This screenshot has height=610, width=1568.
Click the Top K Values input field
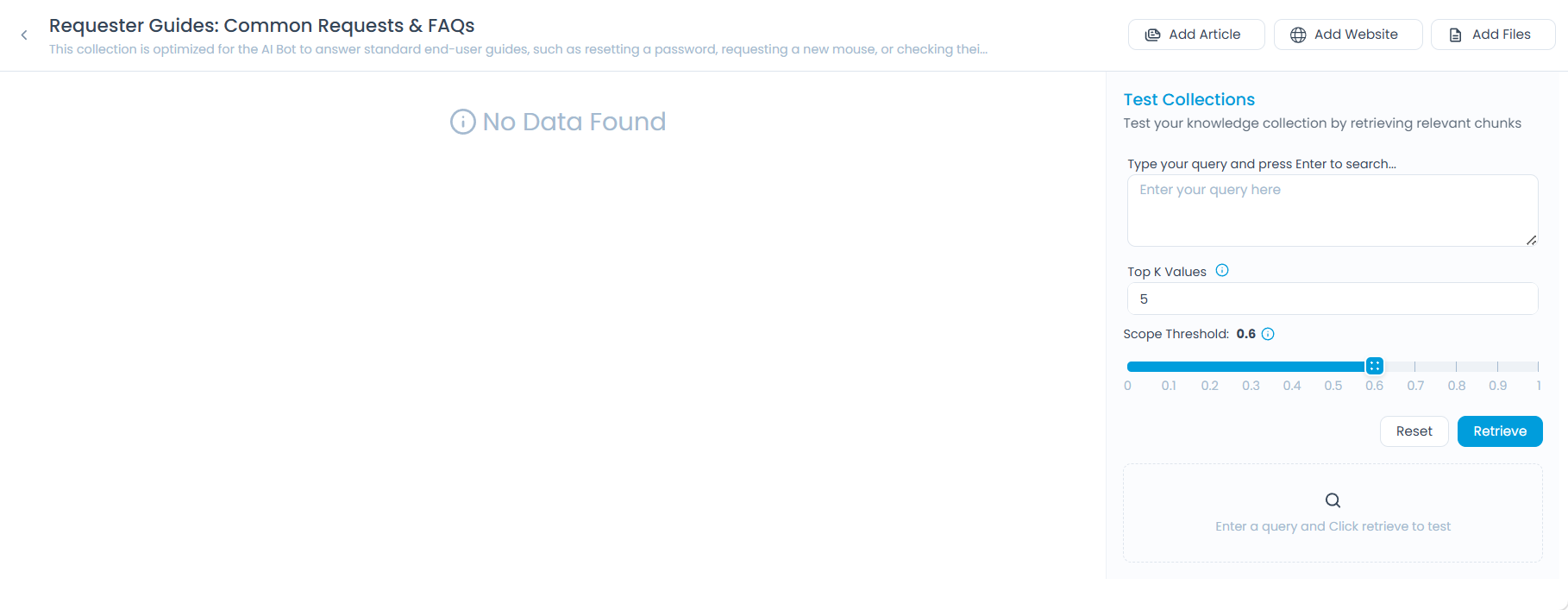click(x=1332, y=299)
